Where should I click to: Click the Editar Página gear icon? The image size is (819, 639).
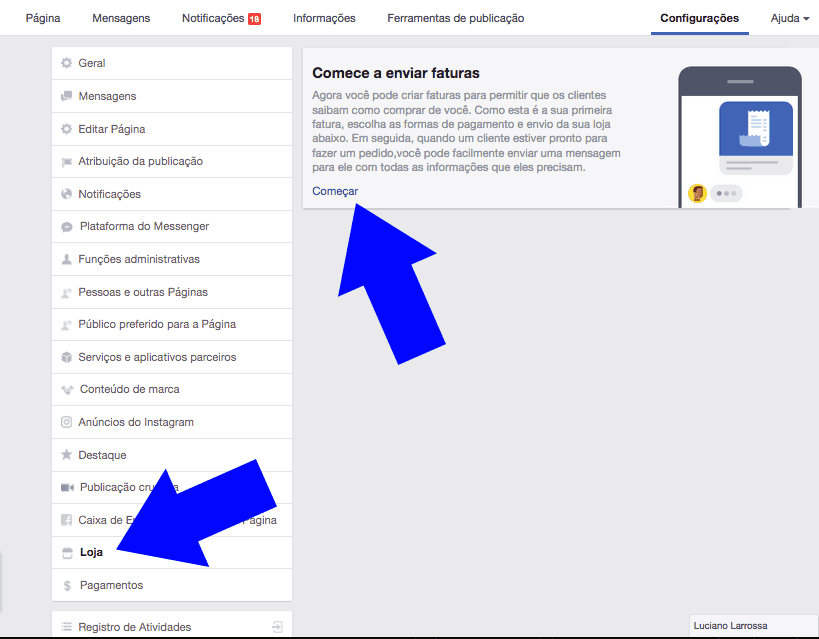pyautogui.click(x=66, y=129)
